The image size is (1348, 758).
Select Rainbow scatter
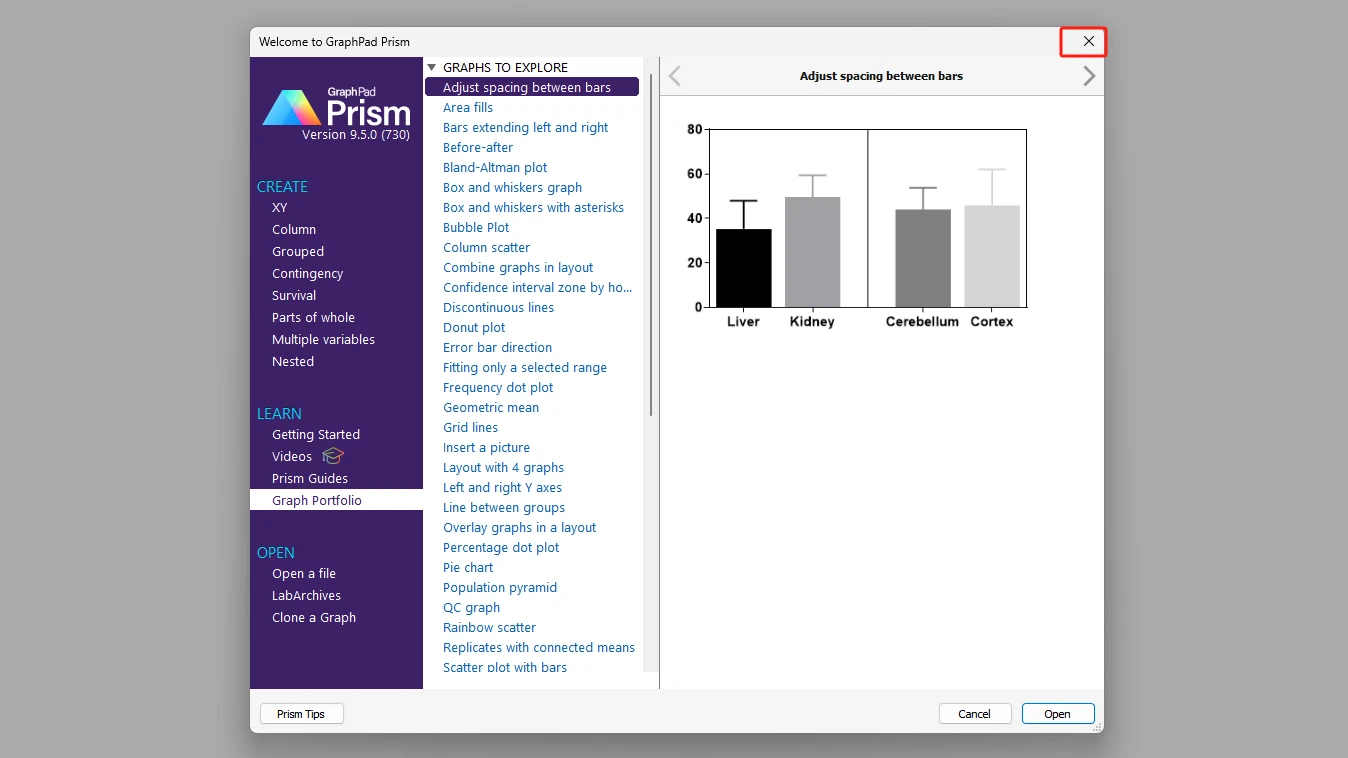[x=490, y=627]
